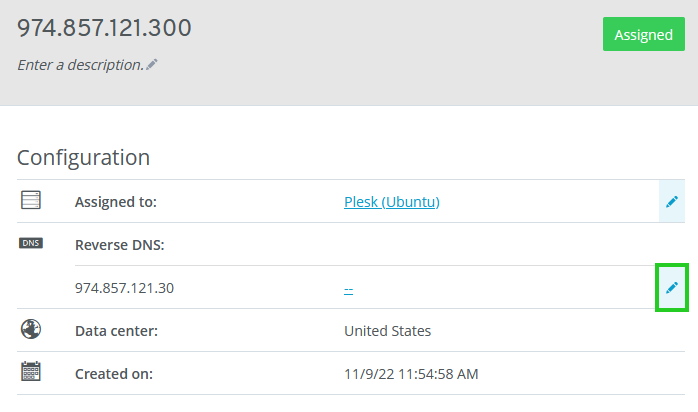Click the 'Data center:' label
Screen dimensions: 698x412
click(116, 331)
